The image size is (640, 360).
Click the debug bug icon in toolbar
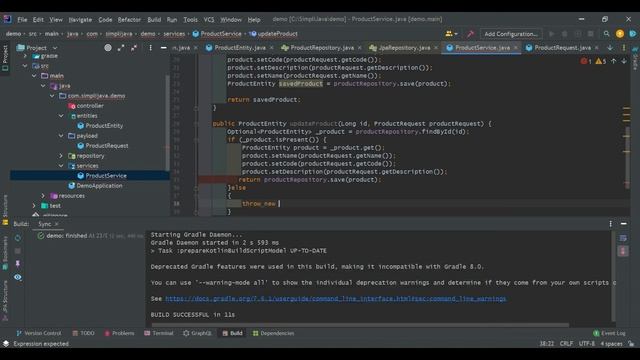point(564,34)
